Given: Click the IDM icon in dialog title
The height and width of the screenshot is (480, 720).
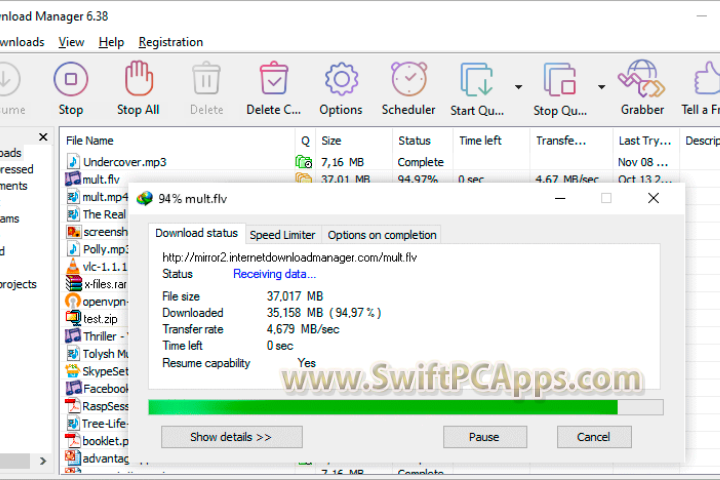Looking at the screenshot, I should (145, 198).
